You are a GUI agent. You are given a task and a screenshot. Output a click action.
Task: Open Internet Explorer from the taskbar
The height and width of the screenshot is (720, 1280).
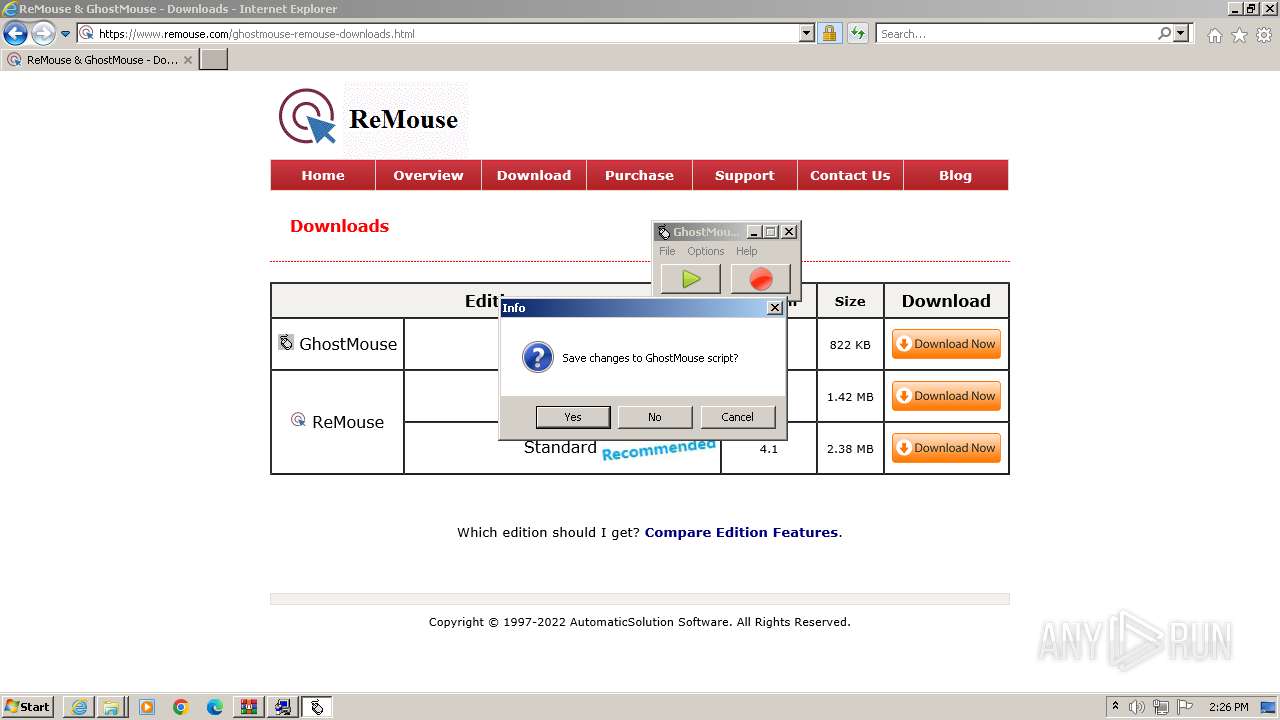[x=79, y=707]
